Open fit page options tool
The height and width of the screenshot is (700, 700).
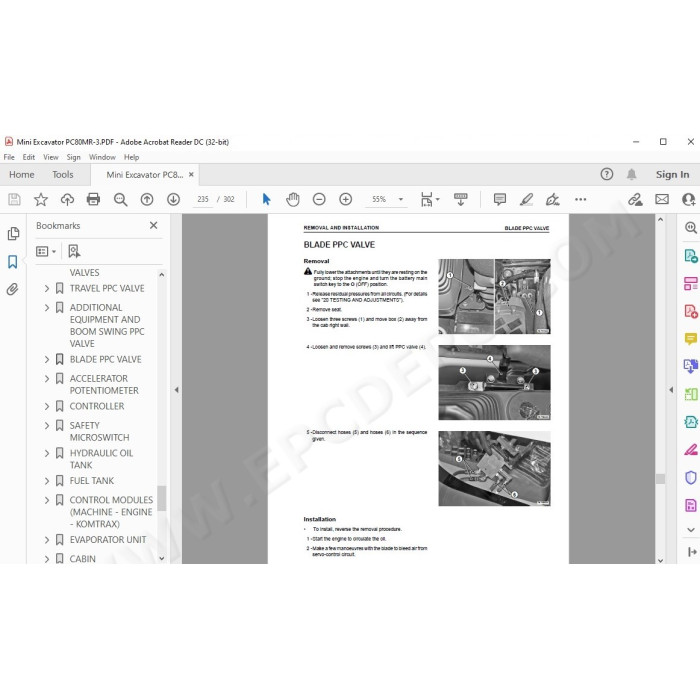(429, 199)
